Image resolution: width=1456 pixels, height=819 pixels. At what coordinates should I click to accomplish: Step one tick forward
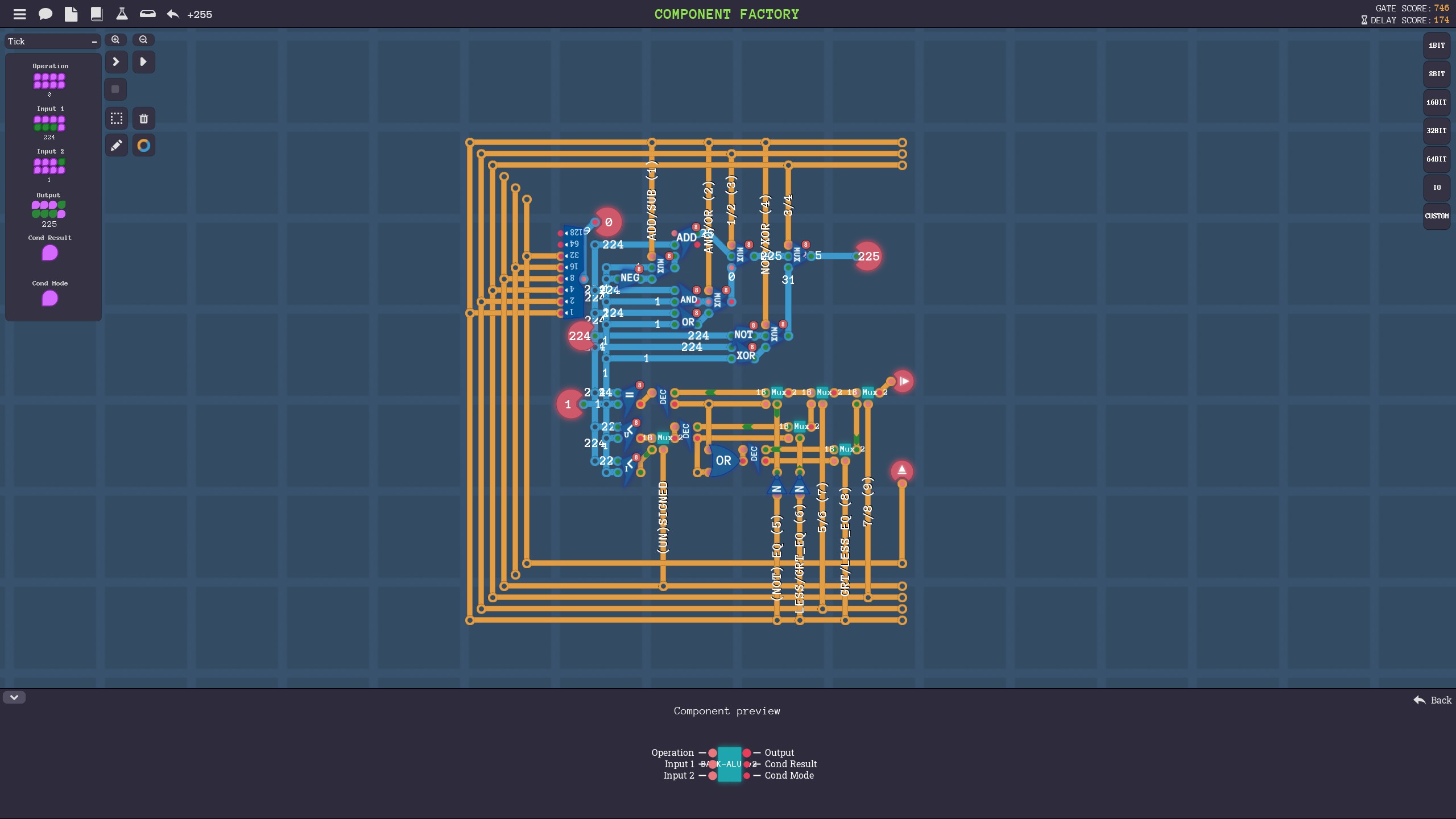(x=116, y=61)
